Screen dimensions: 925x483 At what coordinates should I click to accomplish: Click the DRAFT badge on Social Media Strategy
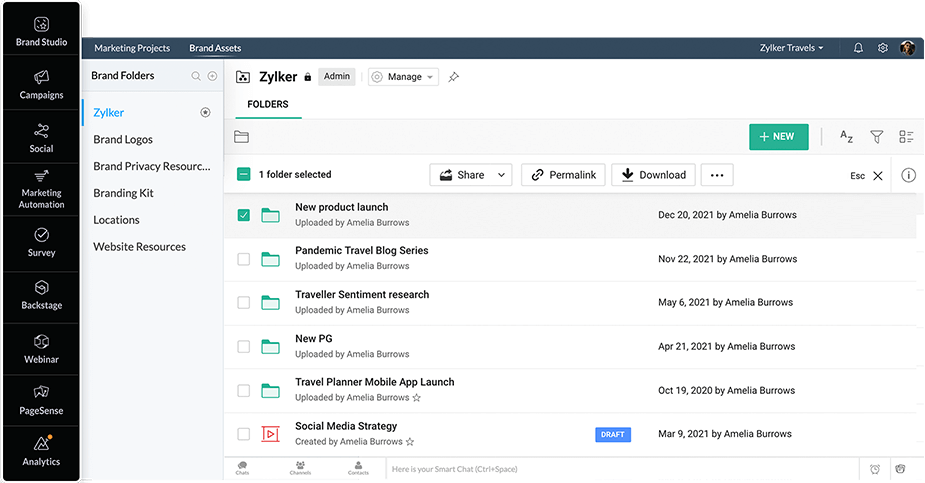613,435
